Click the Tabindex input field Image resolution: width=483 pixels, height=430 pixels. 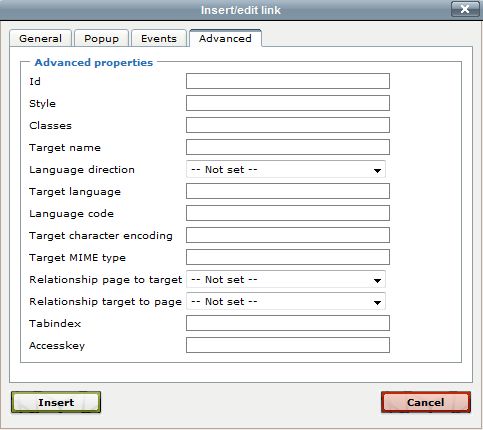click(x=288, y=323)
